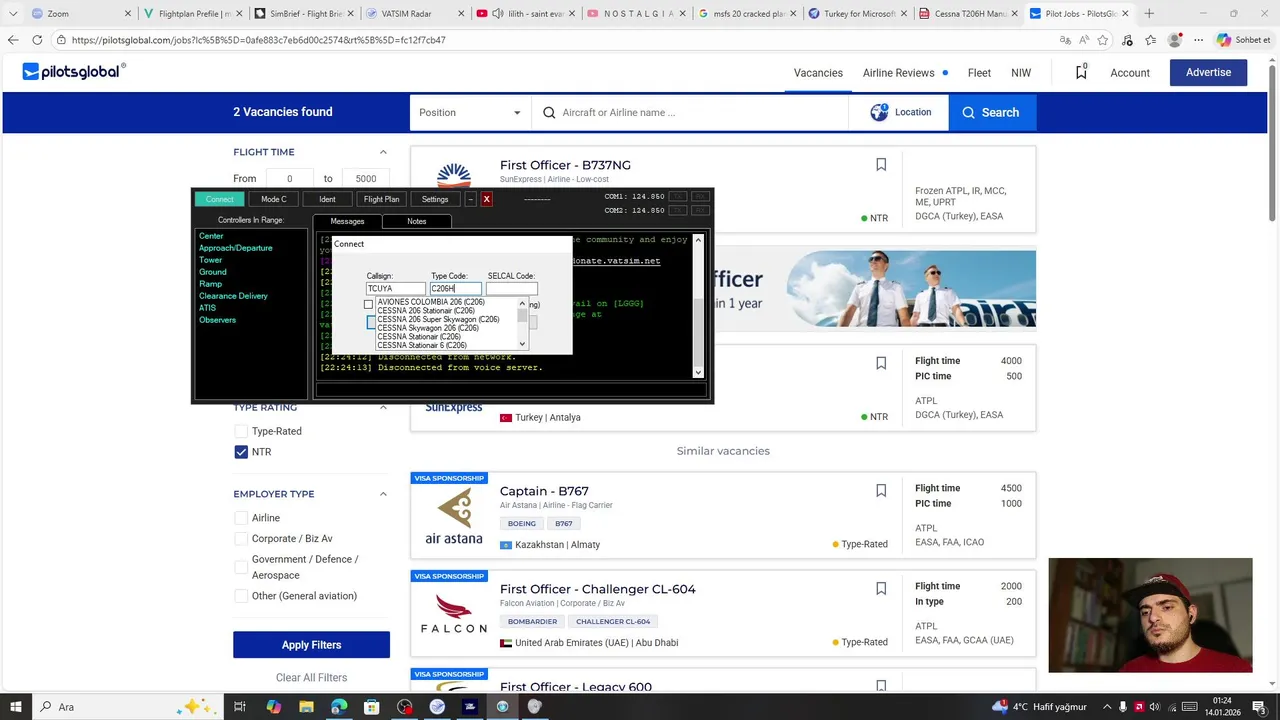Select AVIONES COLOMBIA 206 (C206) suggestion
Screen dimensions: 1280x720
[x=431, y=302]
